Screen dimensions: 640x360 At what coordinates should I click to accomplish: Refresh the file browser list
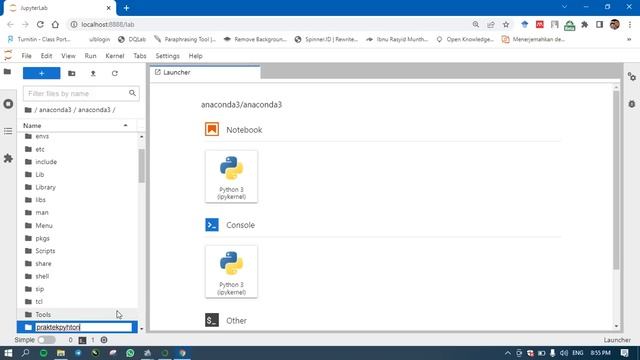coord(115,73)
